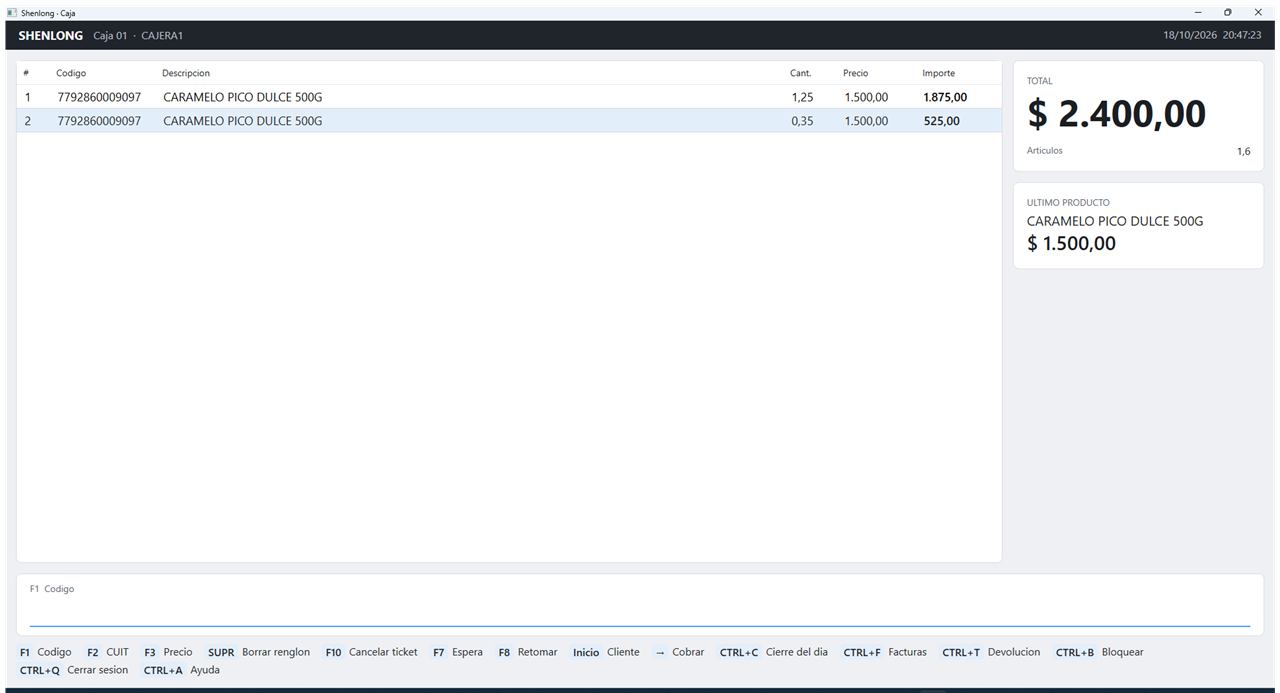Click the Caja 01 · CAJERA1 label
The image size is (1280, 693).
click(138, 35)
